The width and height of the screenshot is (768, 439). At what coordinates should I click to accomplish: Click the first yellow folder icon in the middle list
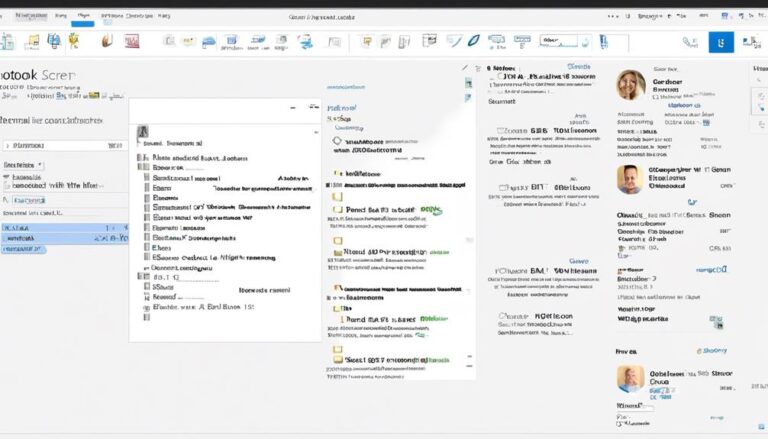[x=338, y=195]
